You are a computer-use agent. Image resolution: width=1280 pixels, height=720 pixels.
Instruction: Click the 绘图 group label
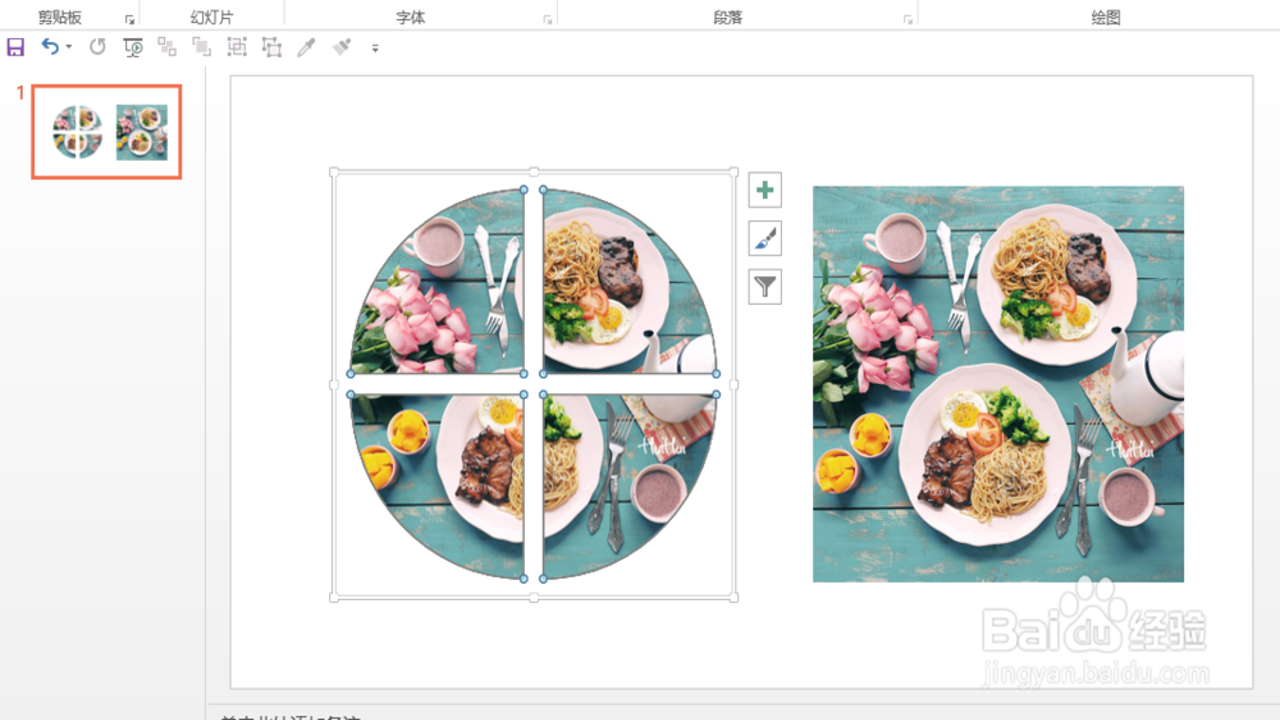pyautogui.click(x=1106, y=18)
